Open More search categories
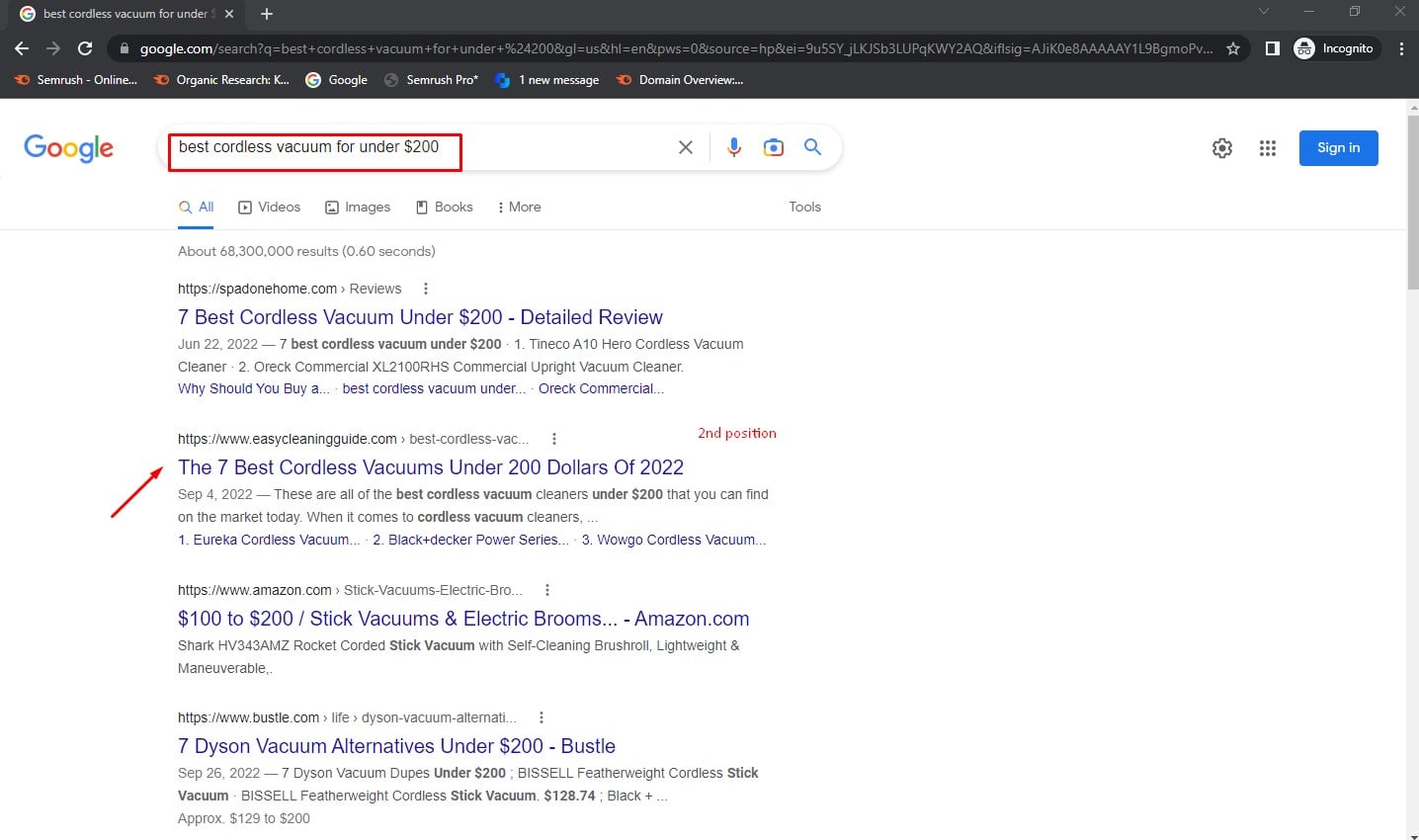The height and width of the screenshot is (840, 1419). point(519,207)
